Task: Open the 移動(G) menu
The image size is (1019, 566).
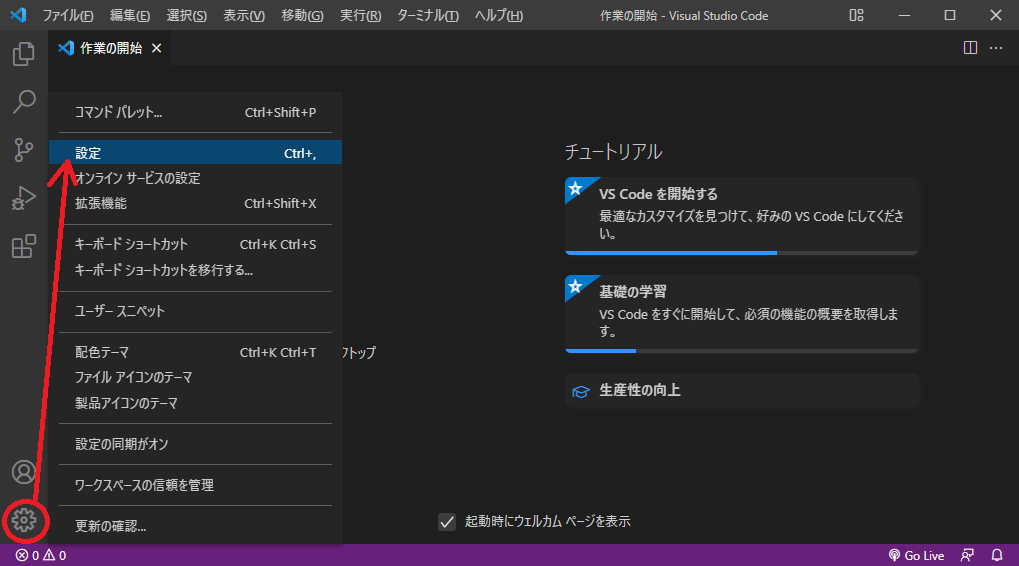Action: [302, 16]
